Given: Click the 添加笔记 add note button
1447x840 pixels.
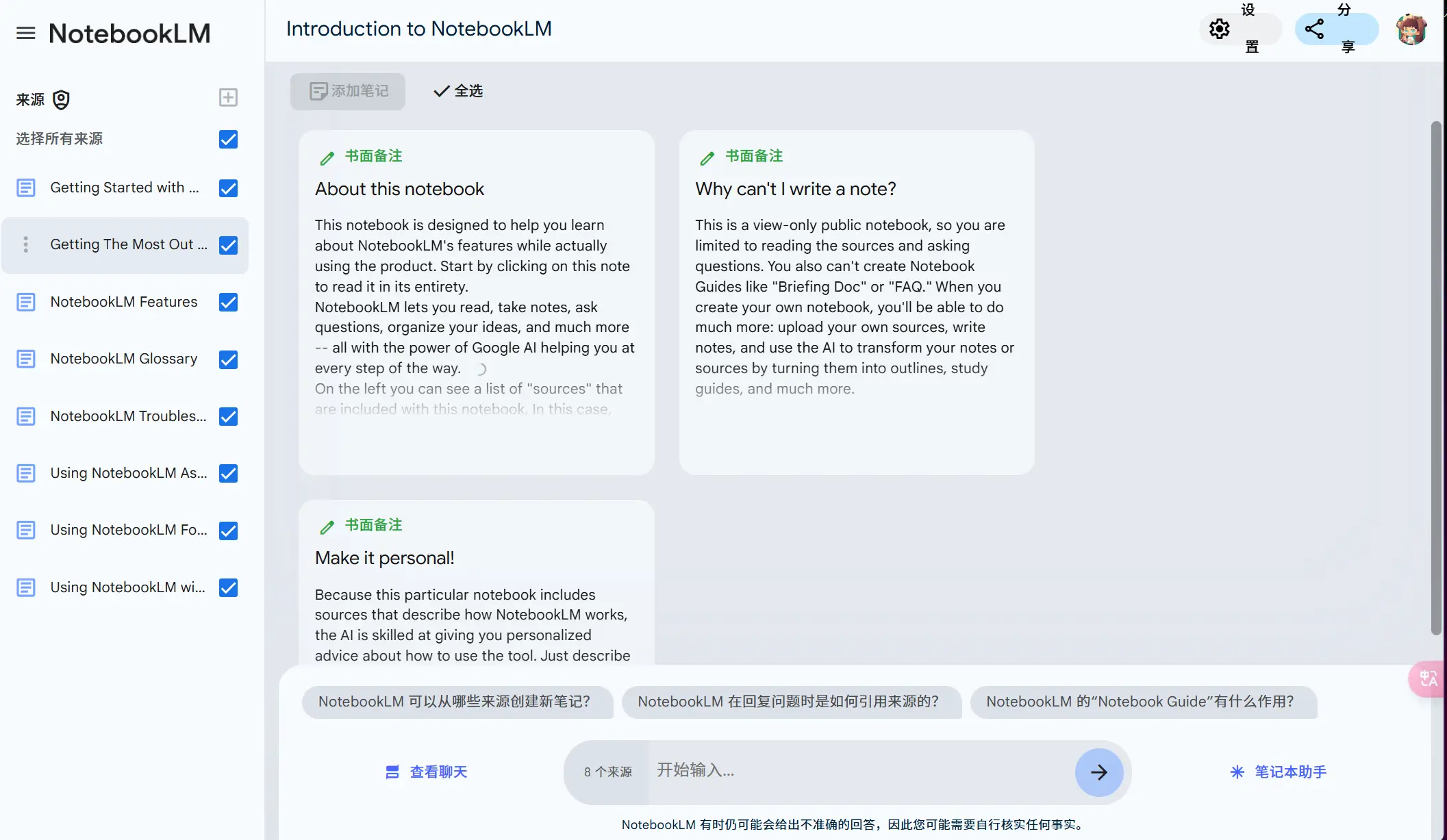Looking at the screenshot, I should [348, 91].
